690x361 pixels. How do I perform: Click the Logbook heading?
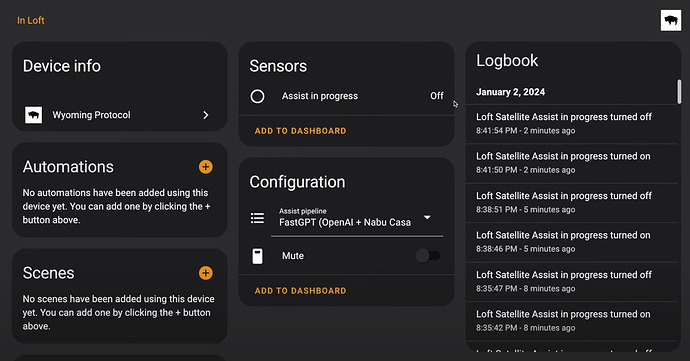(x=507, y=61)
